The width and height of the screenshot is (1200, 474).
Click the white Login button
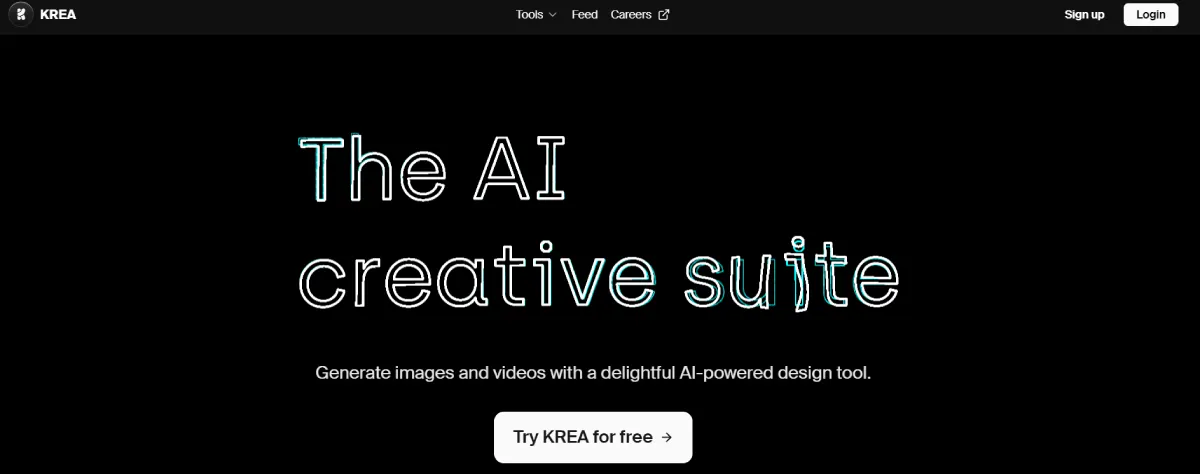(x=1150, y=15)
